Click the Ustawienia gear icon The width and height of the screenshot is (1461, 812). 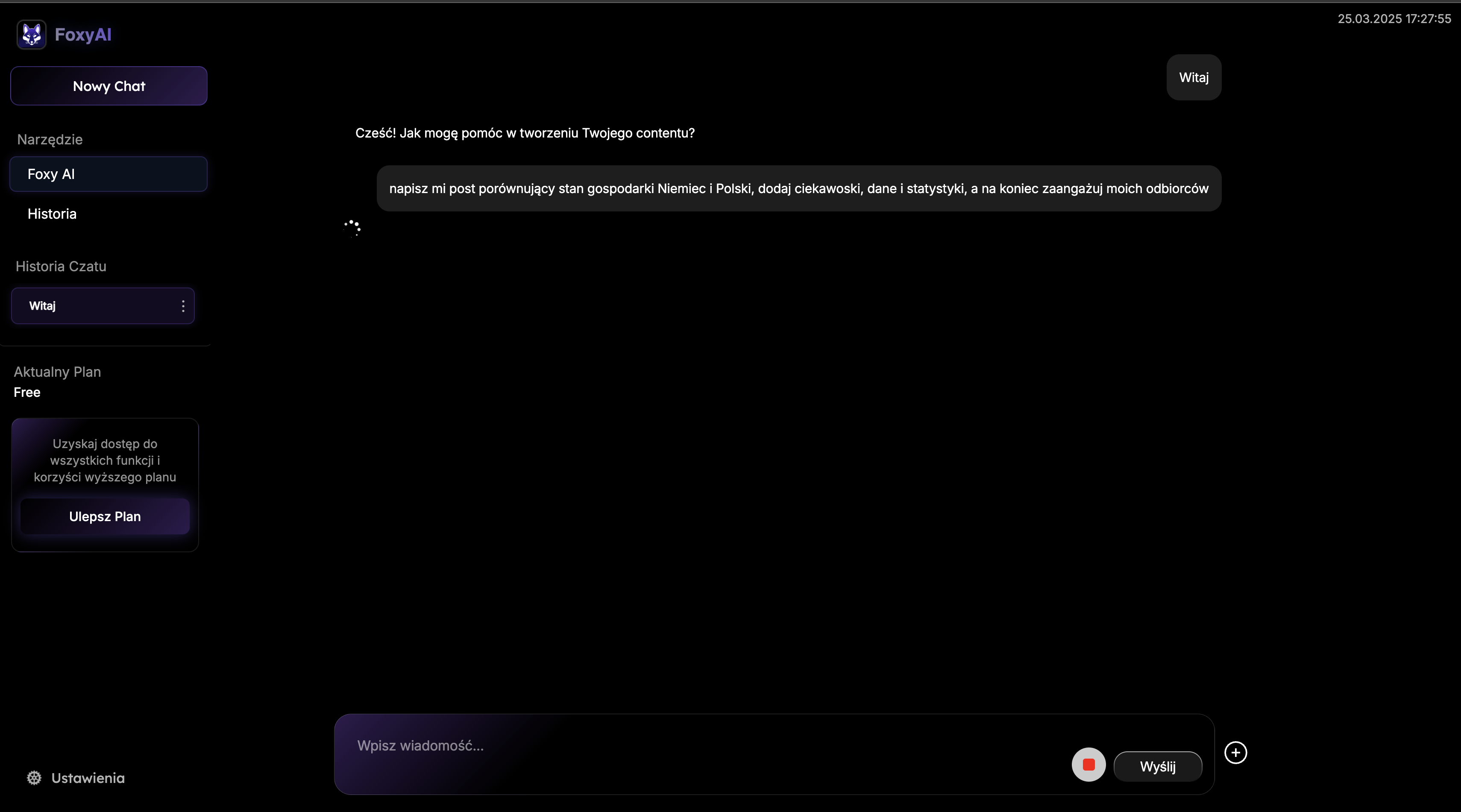pyautogui.click(x=34, y=778)
